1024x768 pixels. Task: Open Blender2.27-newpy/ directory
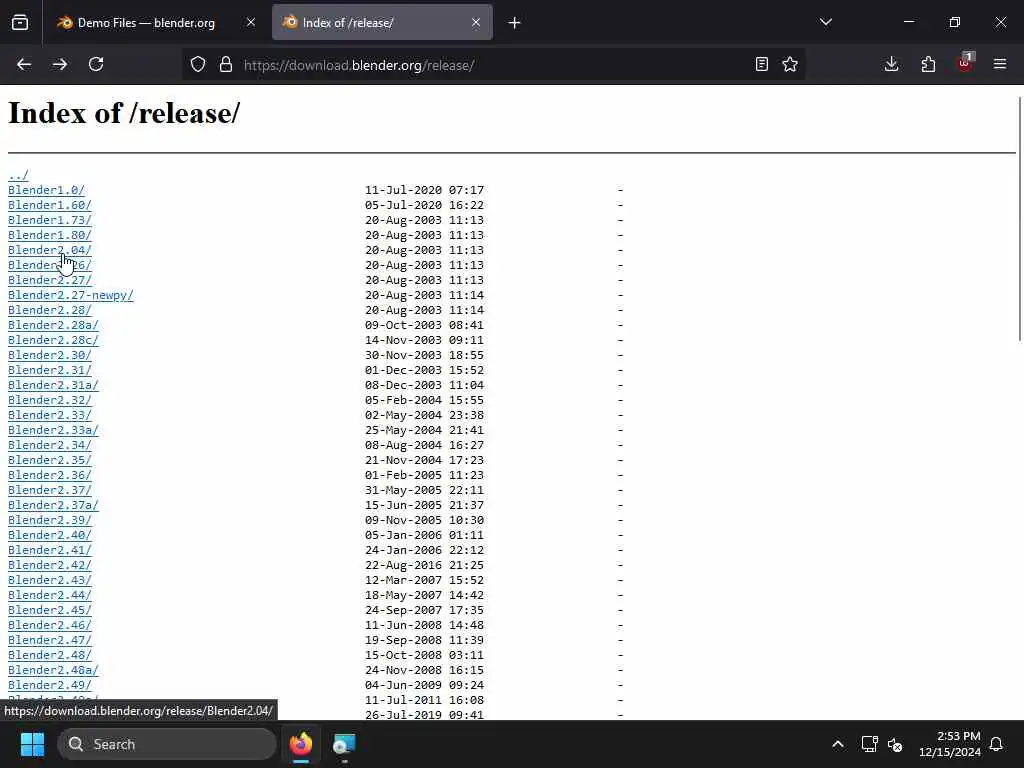pyautogui.click(x=71, y=295)
